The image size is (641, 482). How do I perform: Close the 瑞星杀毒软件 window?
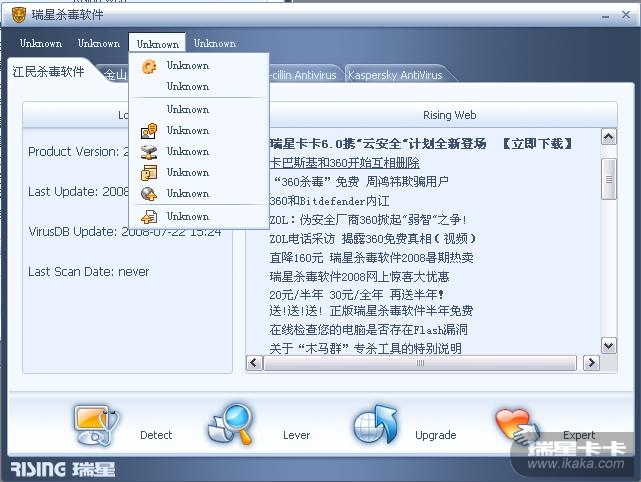click(x=626, y=15)
